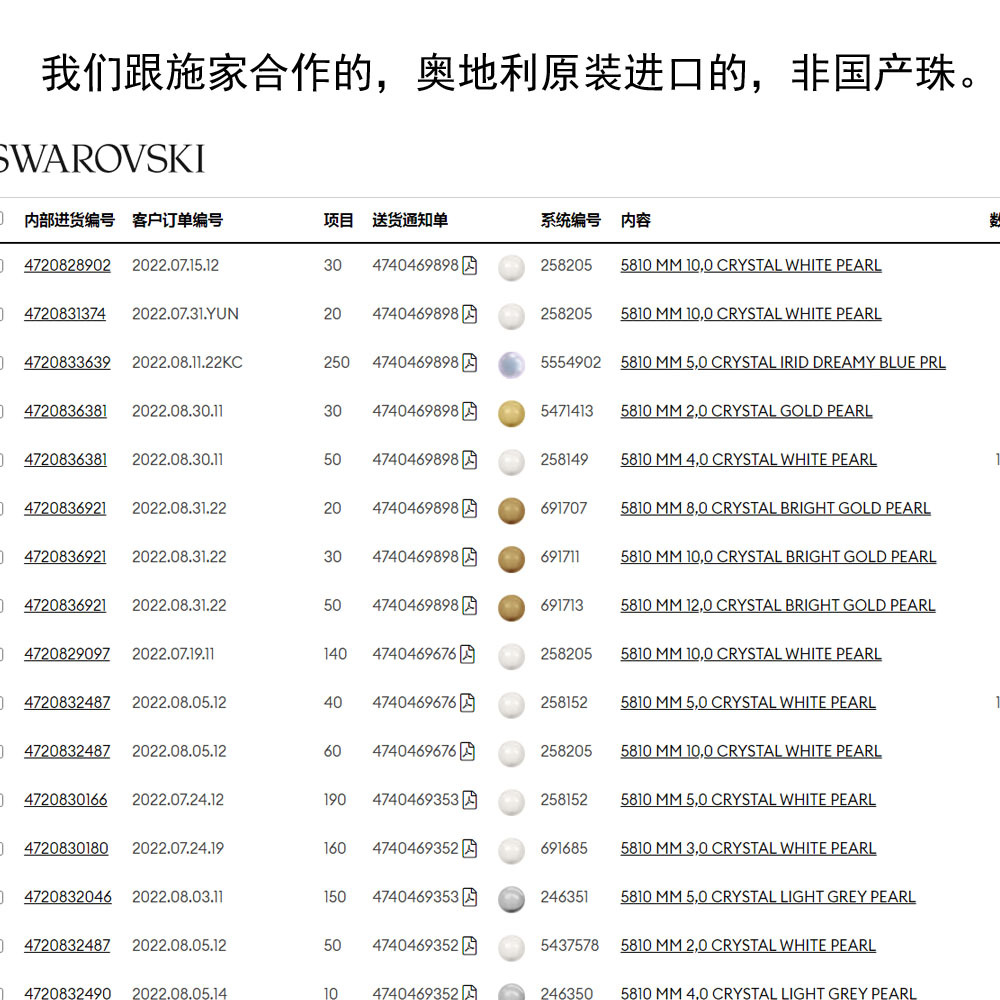Select system number 5554902
Screen dimensions: 1000x1000
coord(571,362)
